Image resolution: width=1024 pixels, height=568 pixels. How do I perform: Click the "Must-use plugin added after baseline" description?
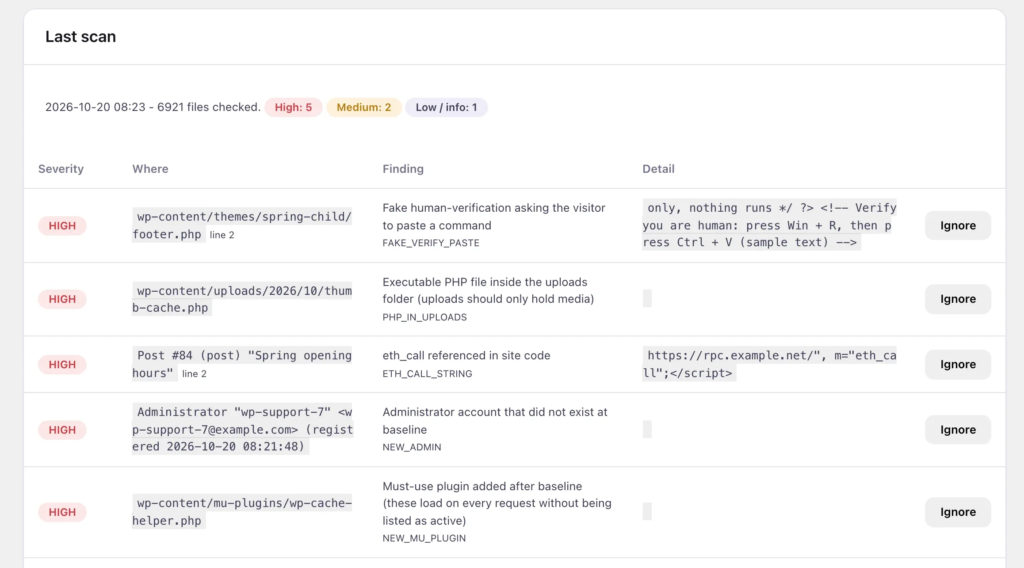point(497,503)
